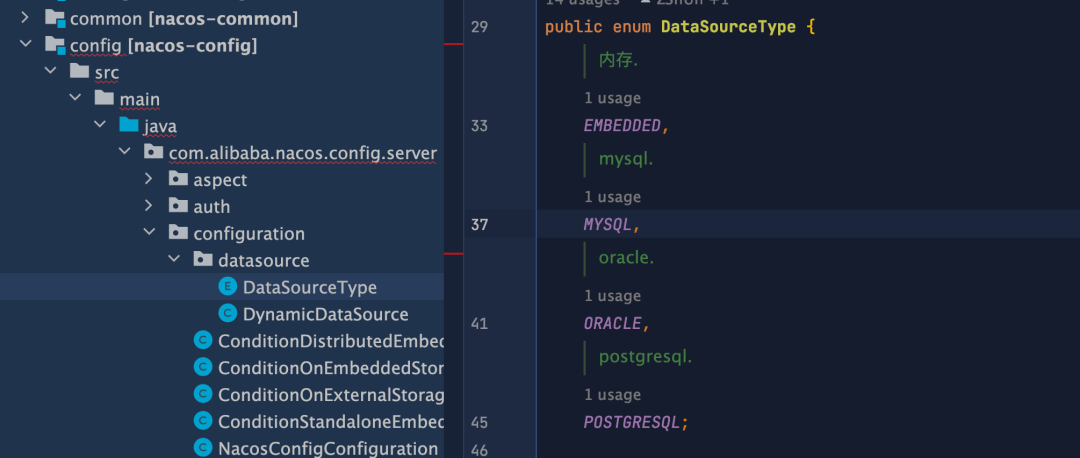
Task: Show usages hint above POSTGRESQL
Action: pyautogui.click(x=612, y=395)
